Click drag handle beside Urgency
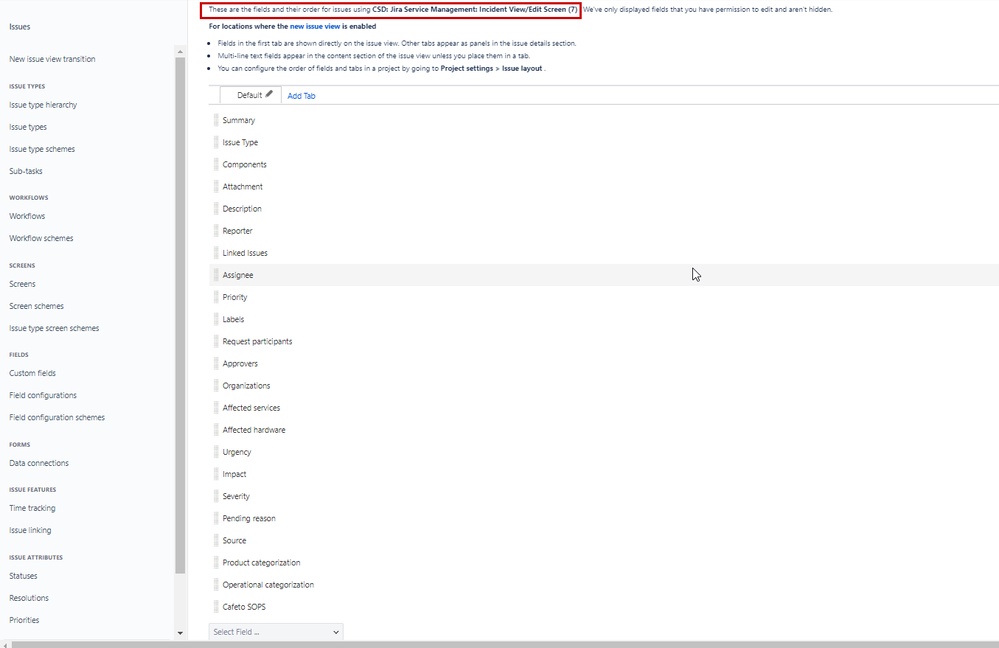 coord(216,452)
